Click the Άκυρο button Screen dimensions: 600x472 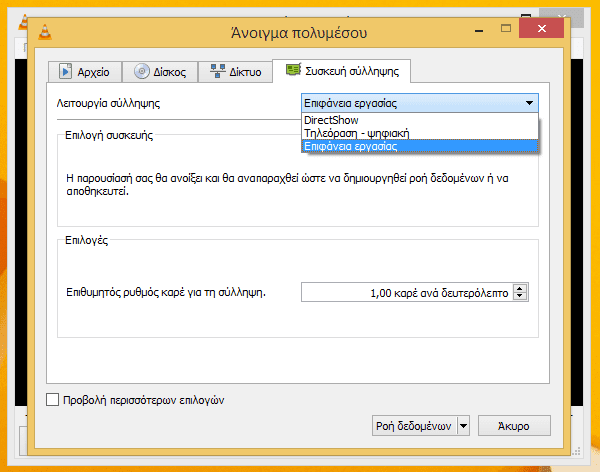[x=514, y=426]
